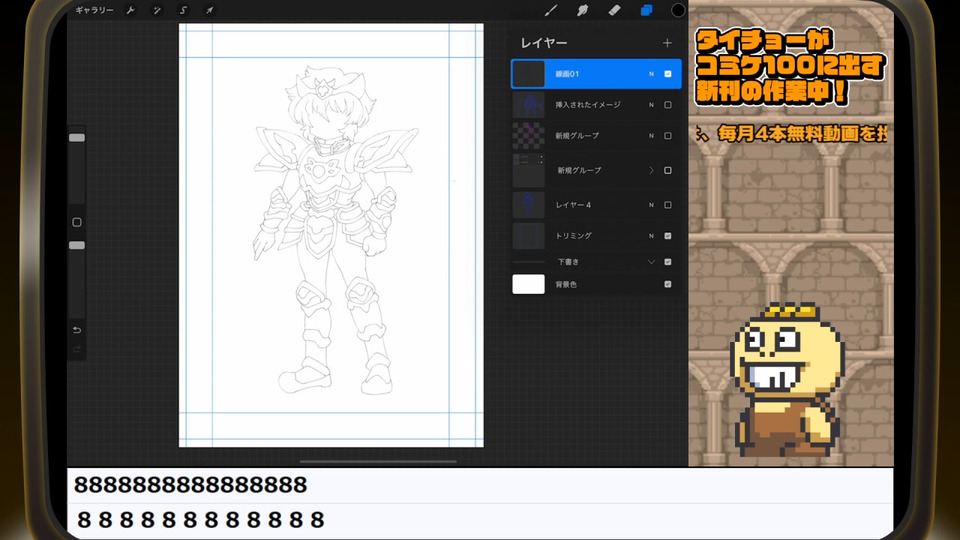Tap the undo arrow in sidebar
Image resolution: width=960 pixels, height=540 pixels.
coord(77,330)
